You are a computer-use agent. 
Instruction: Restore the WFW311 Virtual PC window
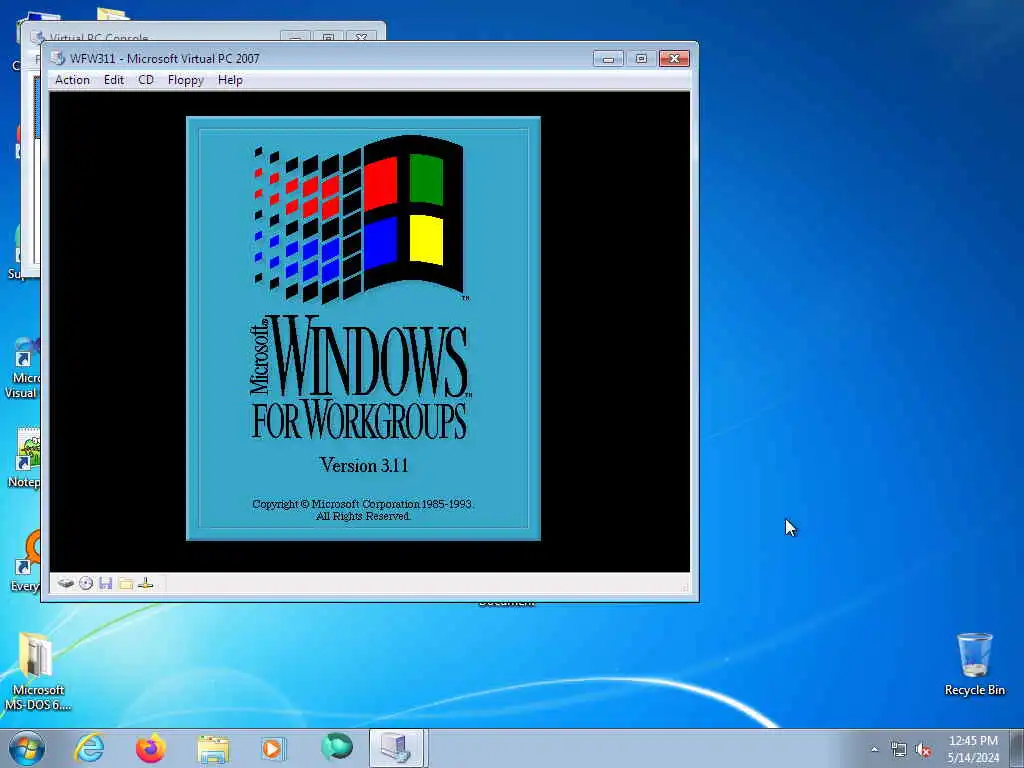[641, 59]
